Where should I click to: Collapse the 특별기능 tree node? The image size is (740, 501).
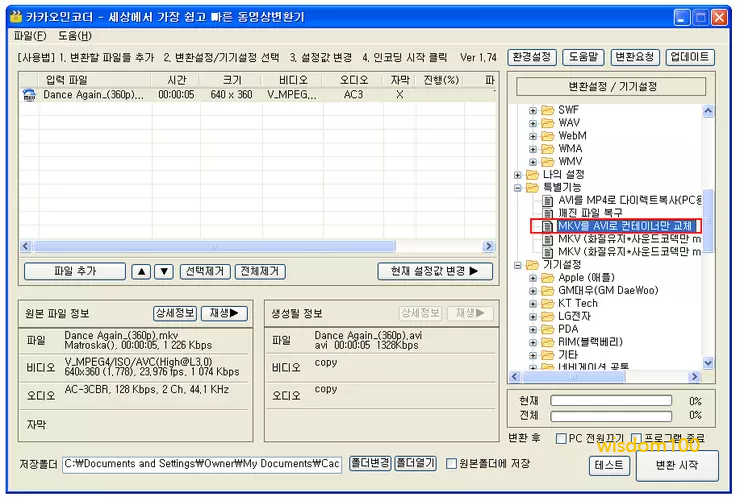pyautogui.click(x=519, y=187)
